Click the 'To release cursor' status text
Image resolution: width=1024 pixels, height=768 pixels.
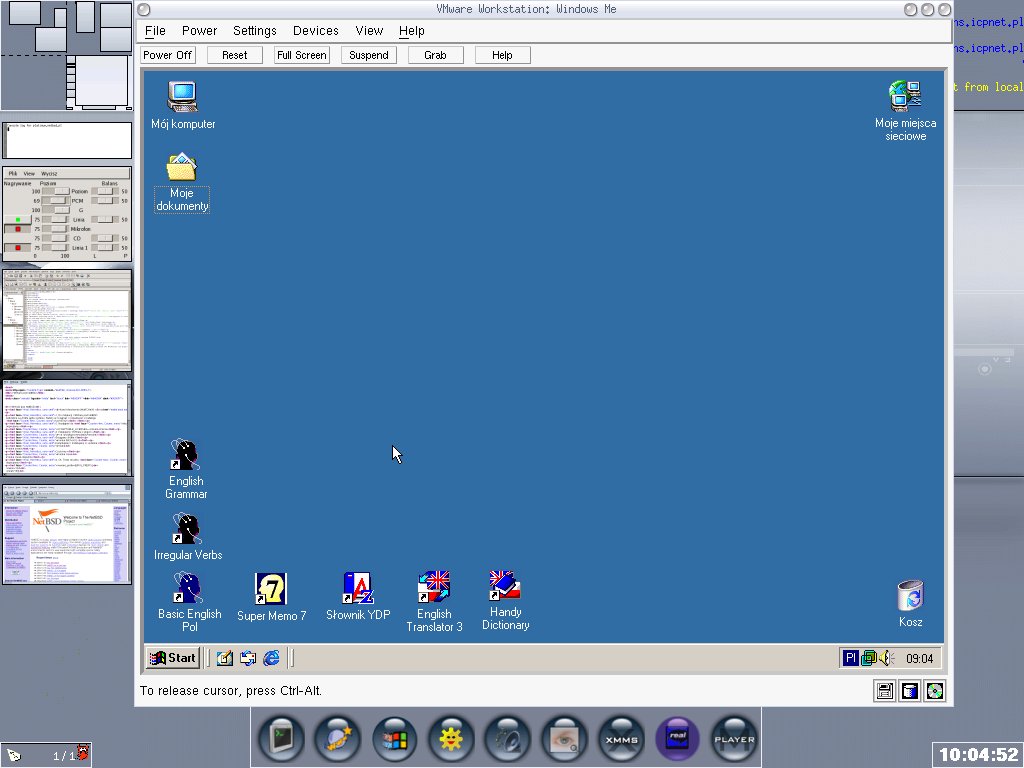coord(231,691)
